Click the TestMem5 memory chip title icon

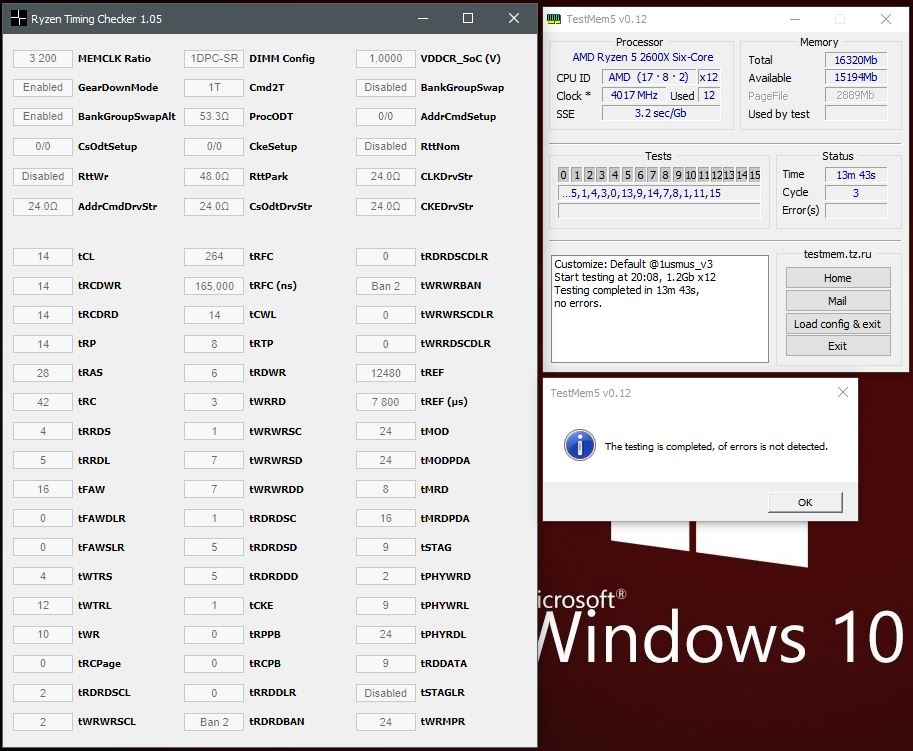click(x=554, y=19)
